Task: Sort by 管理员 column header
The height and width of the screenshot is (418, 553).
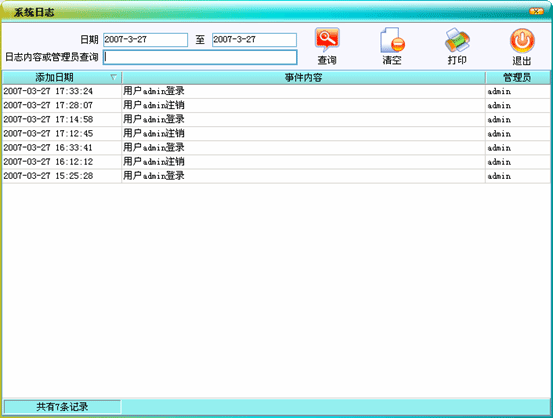Action: 517,77
